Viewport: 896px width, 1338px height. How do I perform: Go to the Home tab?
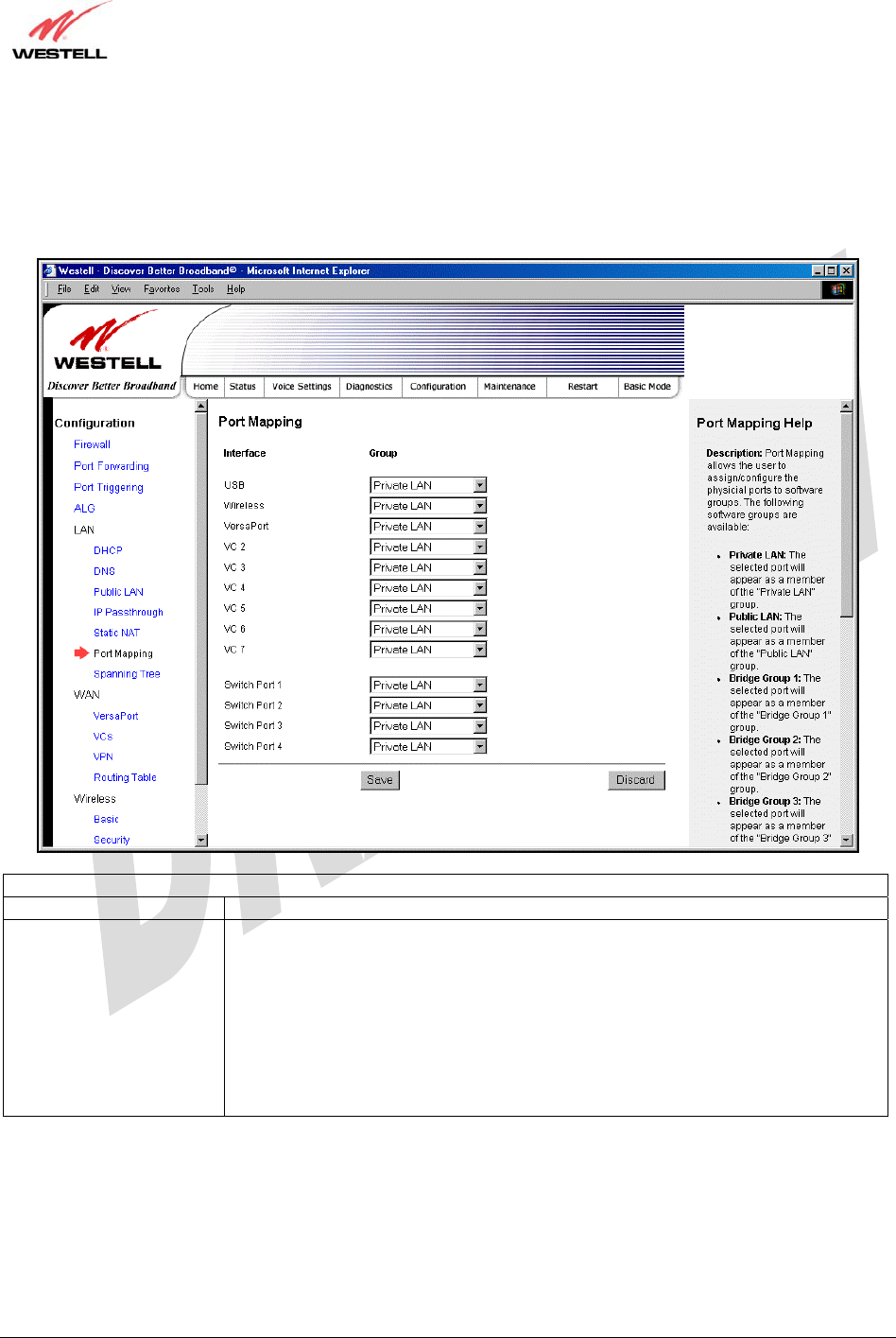205,387
